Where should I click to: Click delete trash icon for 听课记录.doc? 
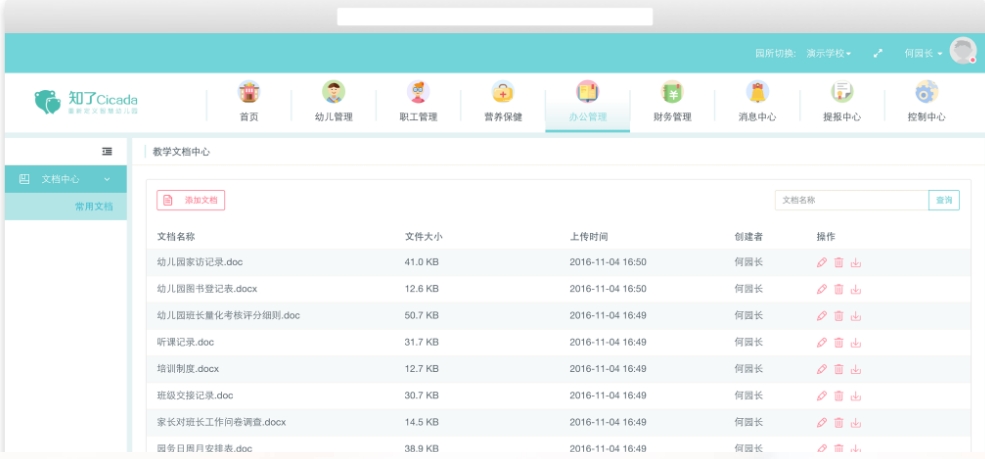839,342
